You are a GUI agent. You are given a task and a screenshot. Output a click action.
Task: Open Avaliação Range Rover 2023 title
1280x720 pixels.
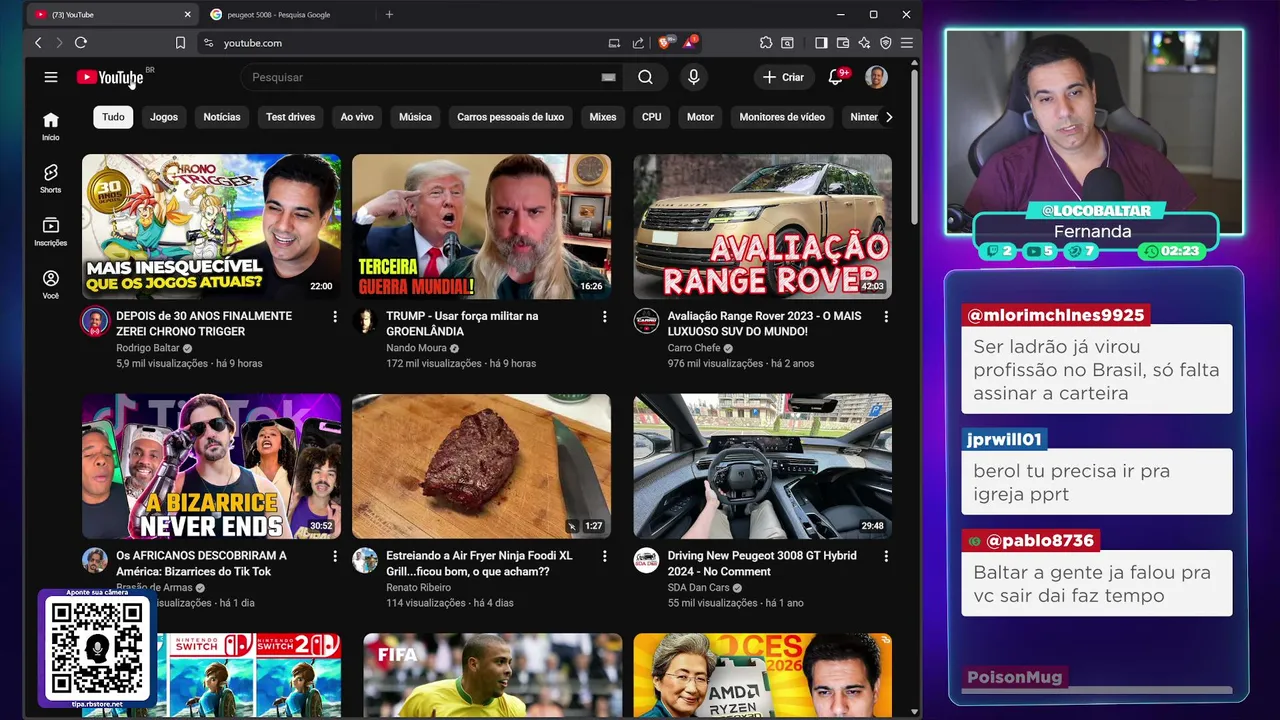click(x=764, y=323)
